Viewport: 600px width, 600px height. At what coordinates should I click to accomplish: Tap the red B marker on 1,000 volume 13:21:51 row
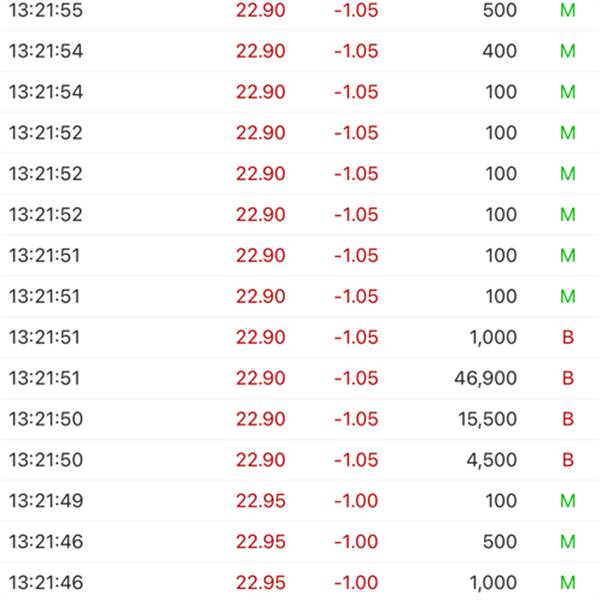tap(568, 337)
